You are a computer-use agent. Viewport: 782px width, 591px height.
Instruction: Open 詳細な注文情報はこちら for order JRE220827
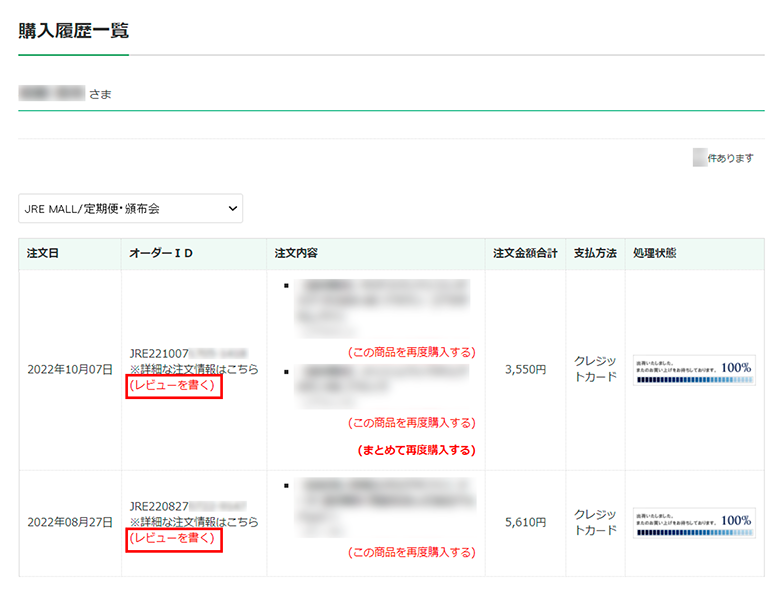194,523
